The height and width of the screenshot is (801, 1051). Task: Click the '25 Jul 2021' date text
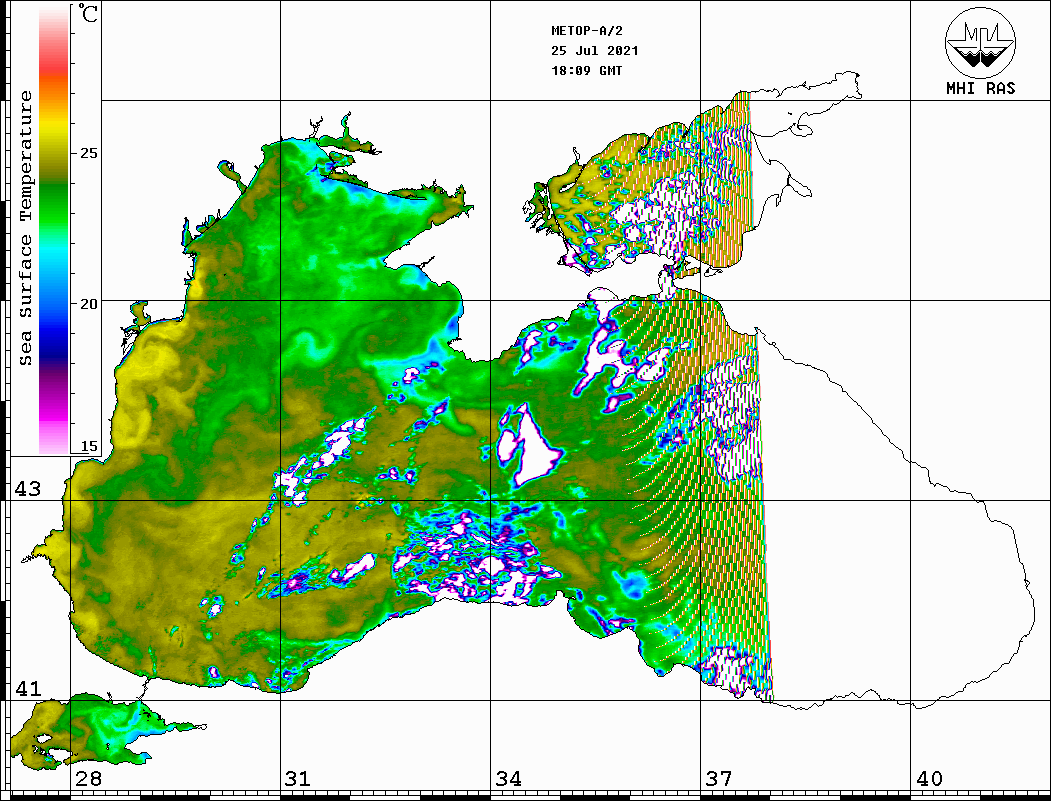(595, 51)
